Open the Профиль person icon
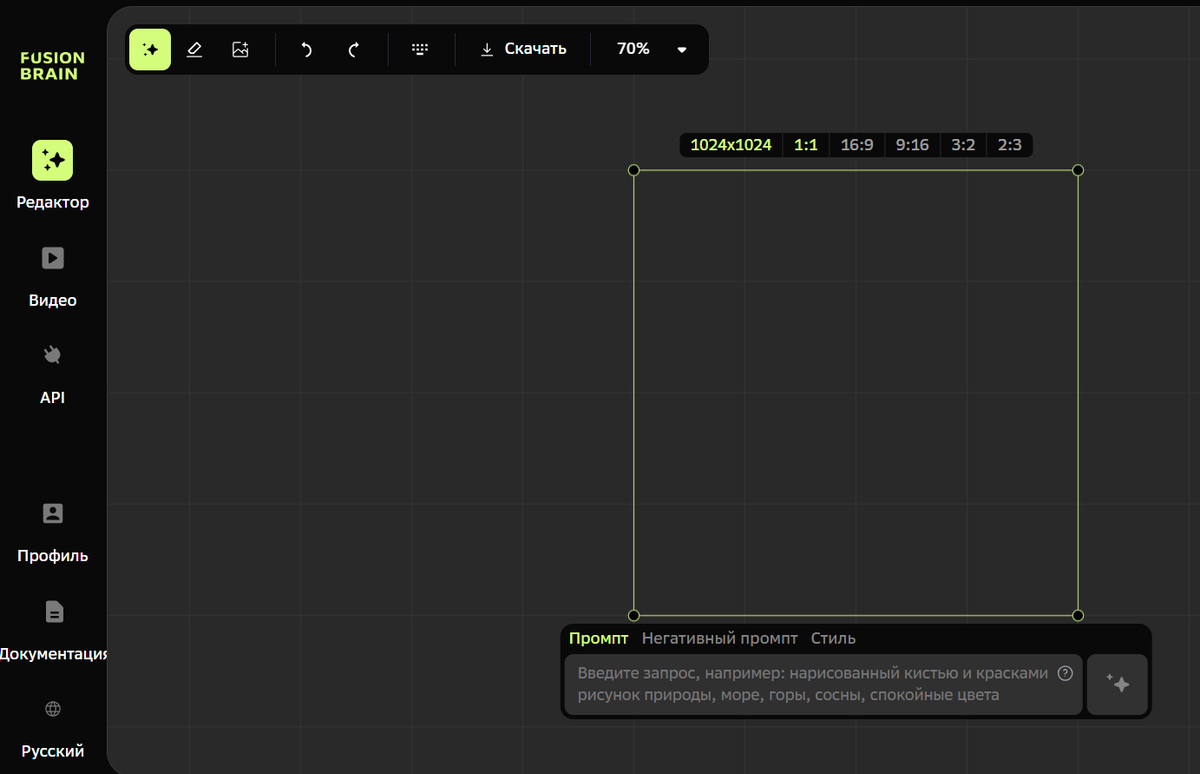 [x=53, y=513]
